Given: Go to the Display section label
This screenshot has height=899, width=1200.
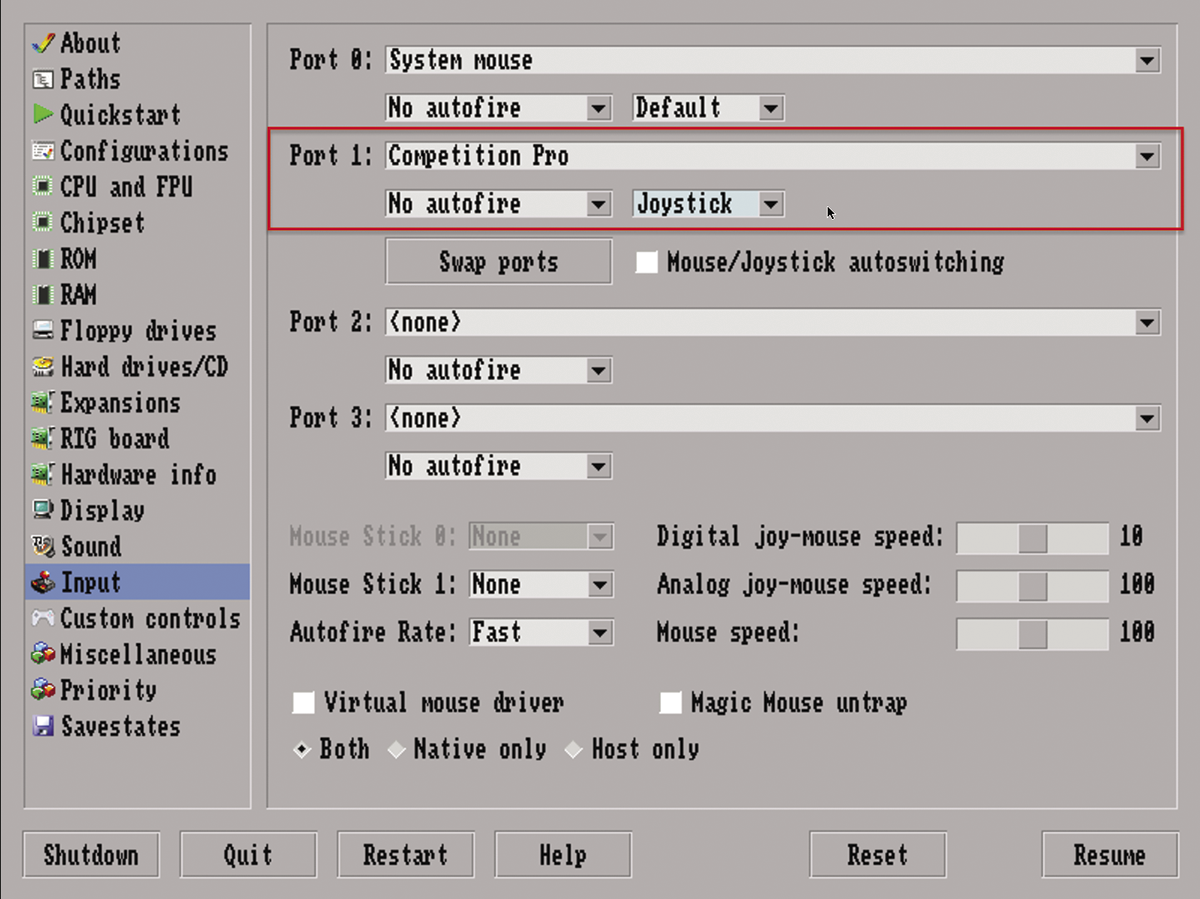Looking at the screenshot, I should [102, 511].
